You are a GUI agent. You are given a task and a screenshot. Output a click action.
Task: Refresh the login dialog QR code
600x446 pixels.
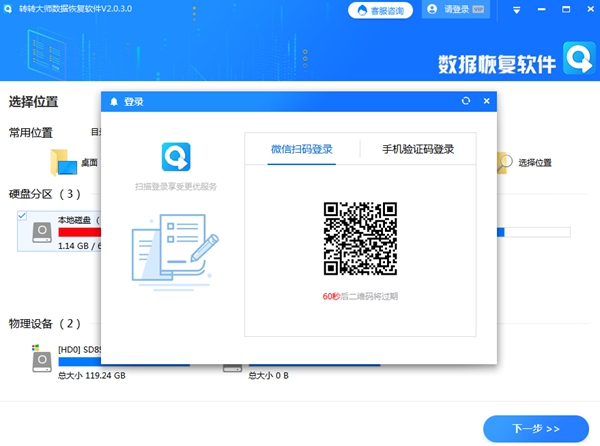[x=466, y=101]
